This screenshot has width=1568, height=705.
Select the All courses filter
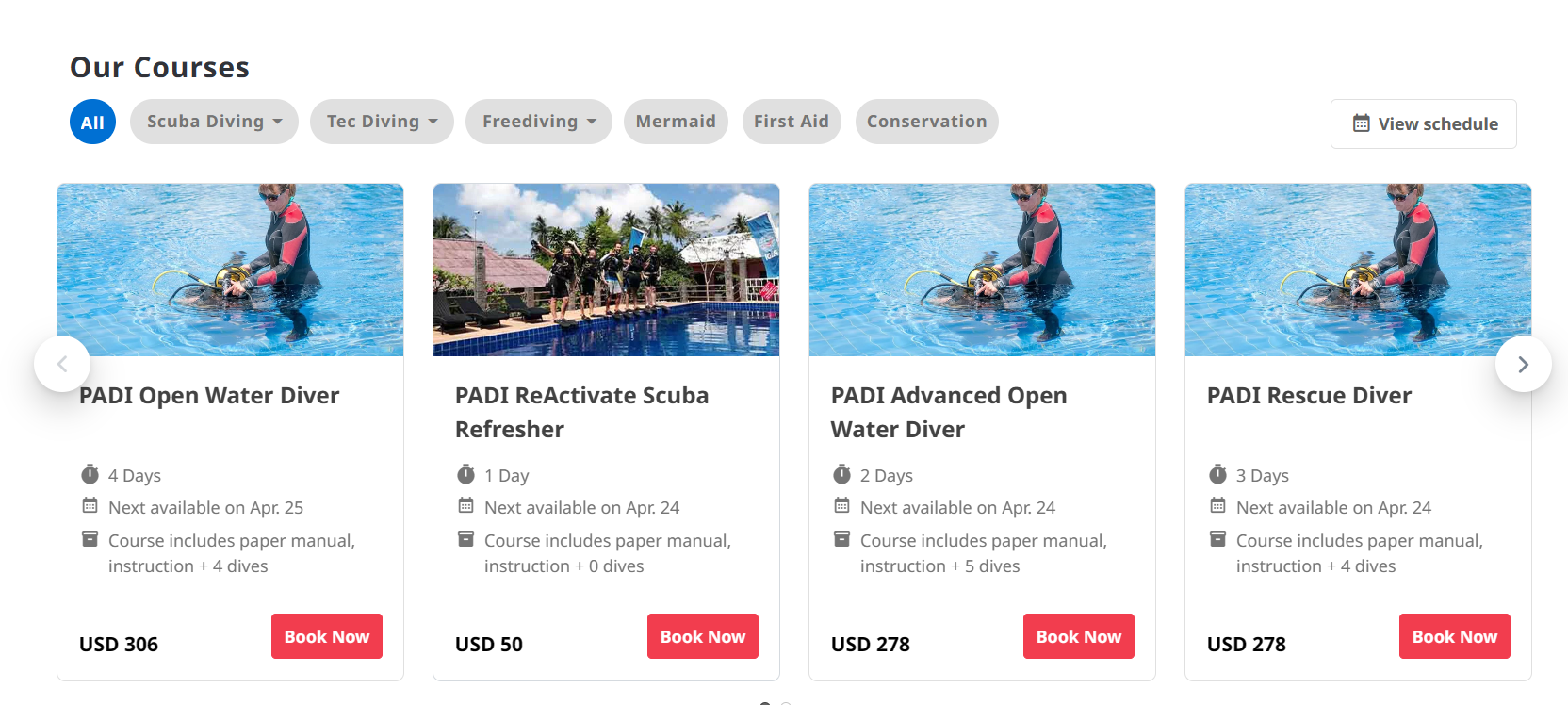[92, 122]
